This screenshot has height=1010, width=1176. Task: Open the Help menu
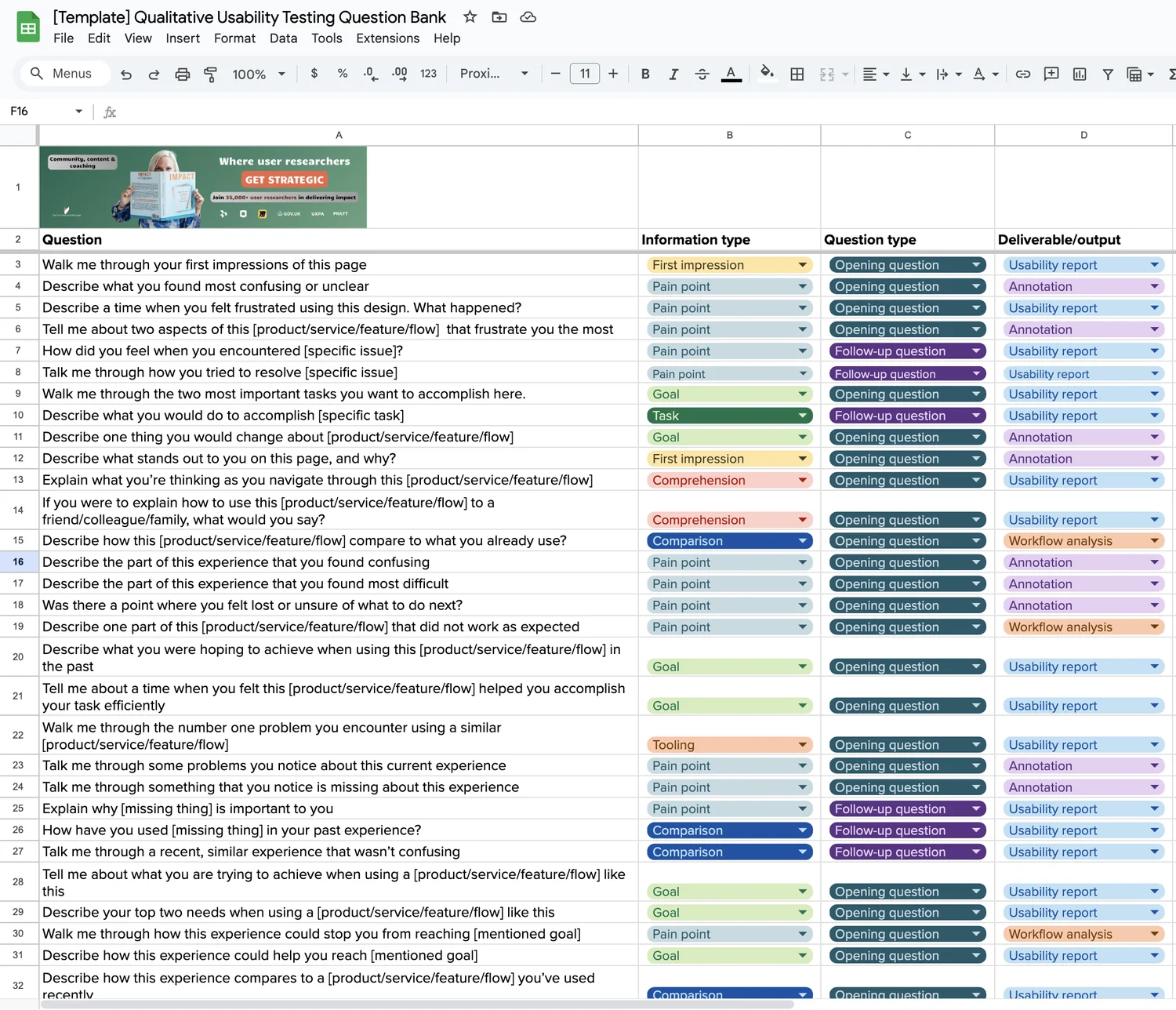[447, 38]
